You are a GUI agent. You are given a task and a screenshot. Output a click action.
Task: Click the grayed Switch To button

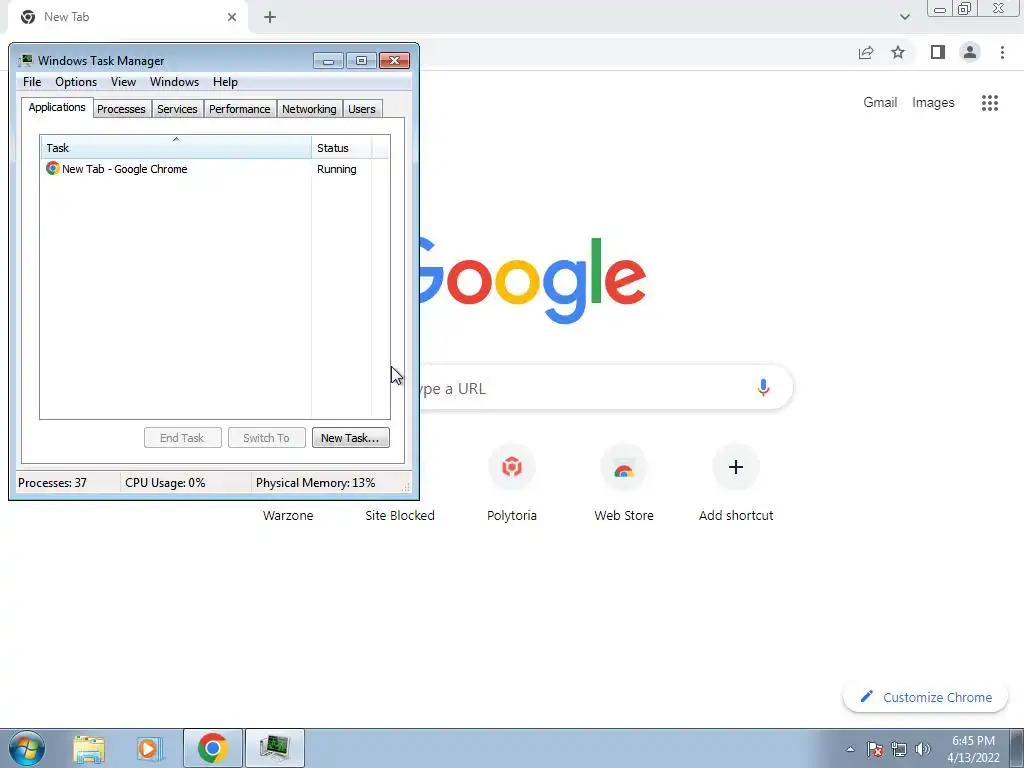pos(266,438)
